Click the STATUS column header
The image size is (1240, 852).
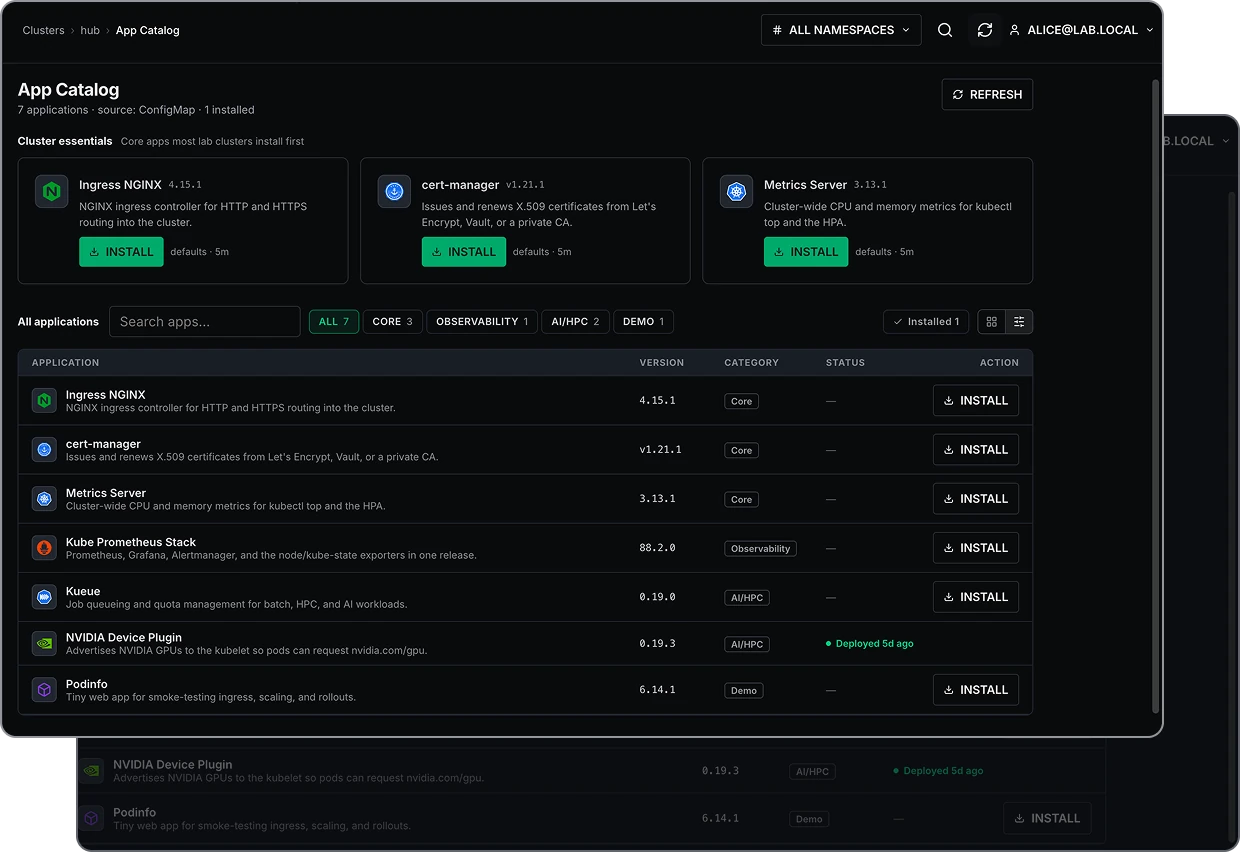click(x=845, y=362)
